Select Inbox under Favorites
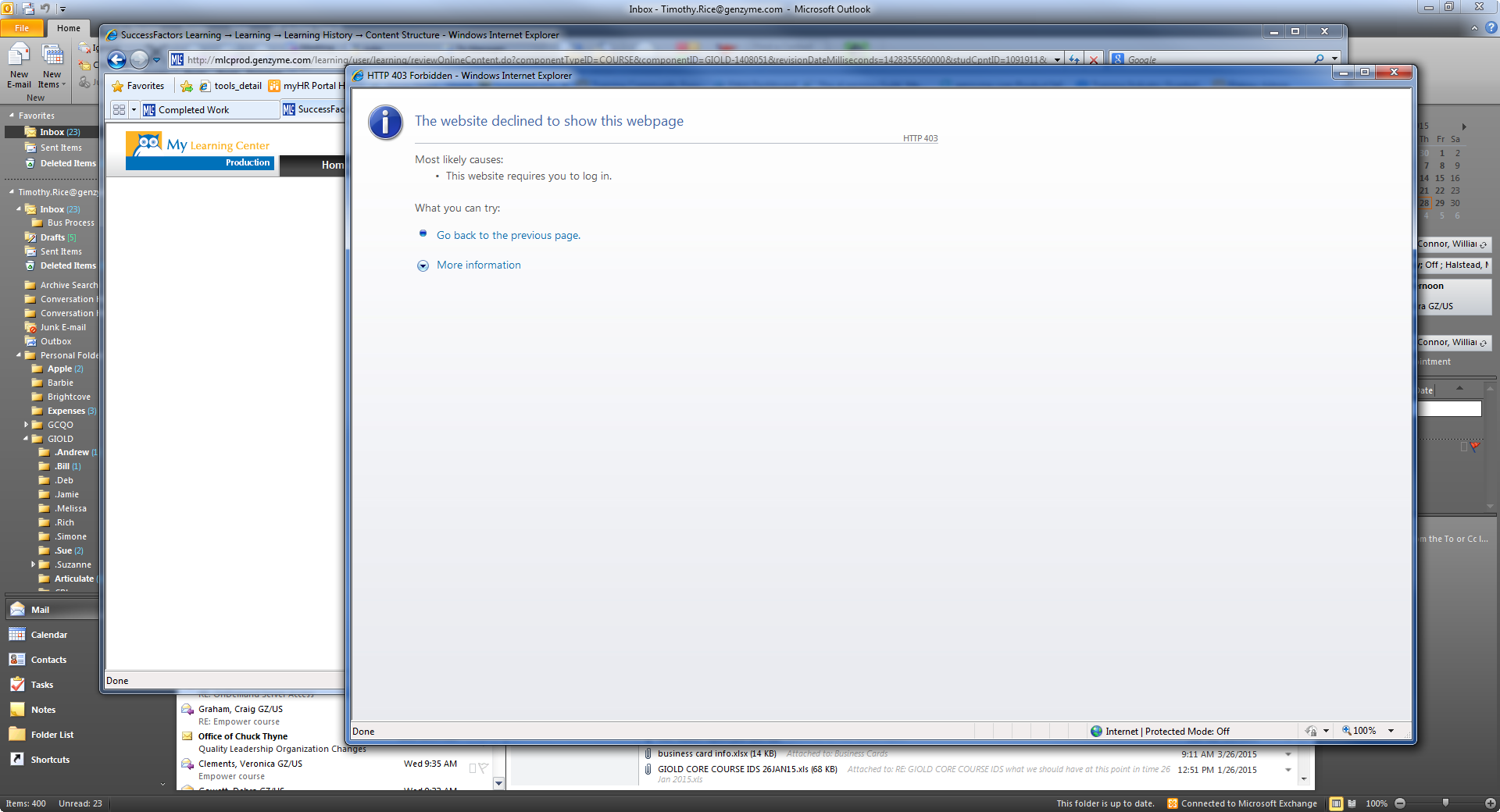Image resolution: width=1500 pixels, height=812 pixels. pos(52,132)
